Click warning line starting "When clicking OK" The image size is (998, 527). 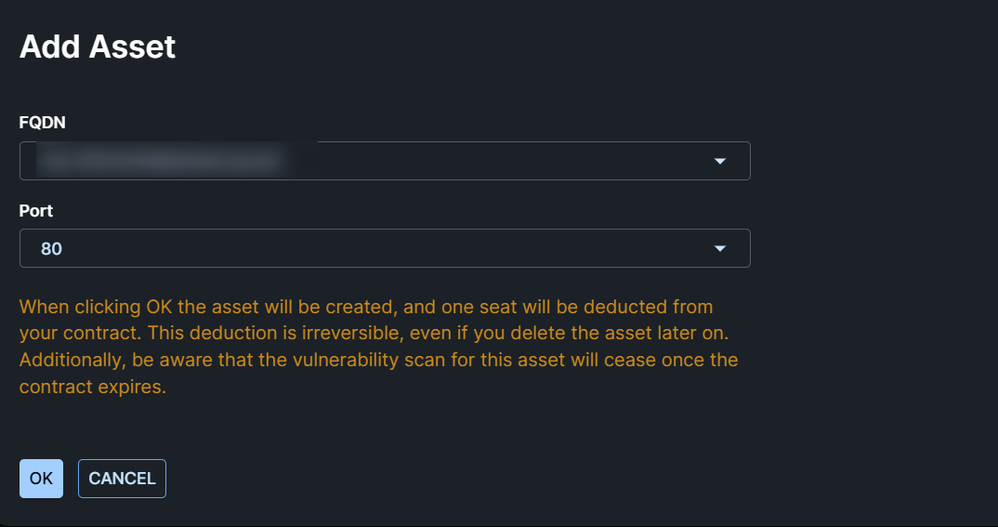366,306
